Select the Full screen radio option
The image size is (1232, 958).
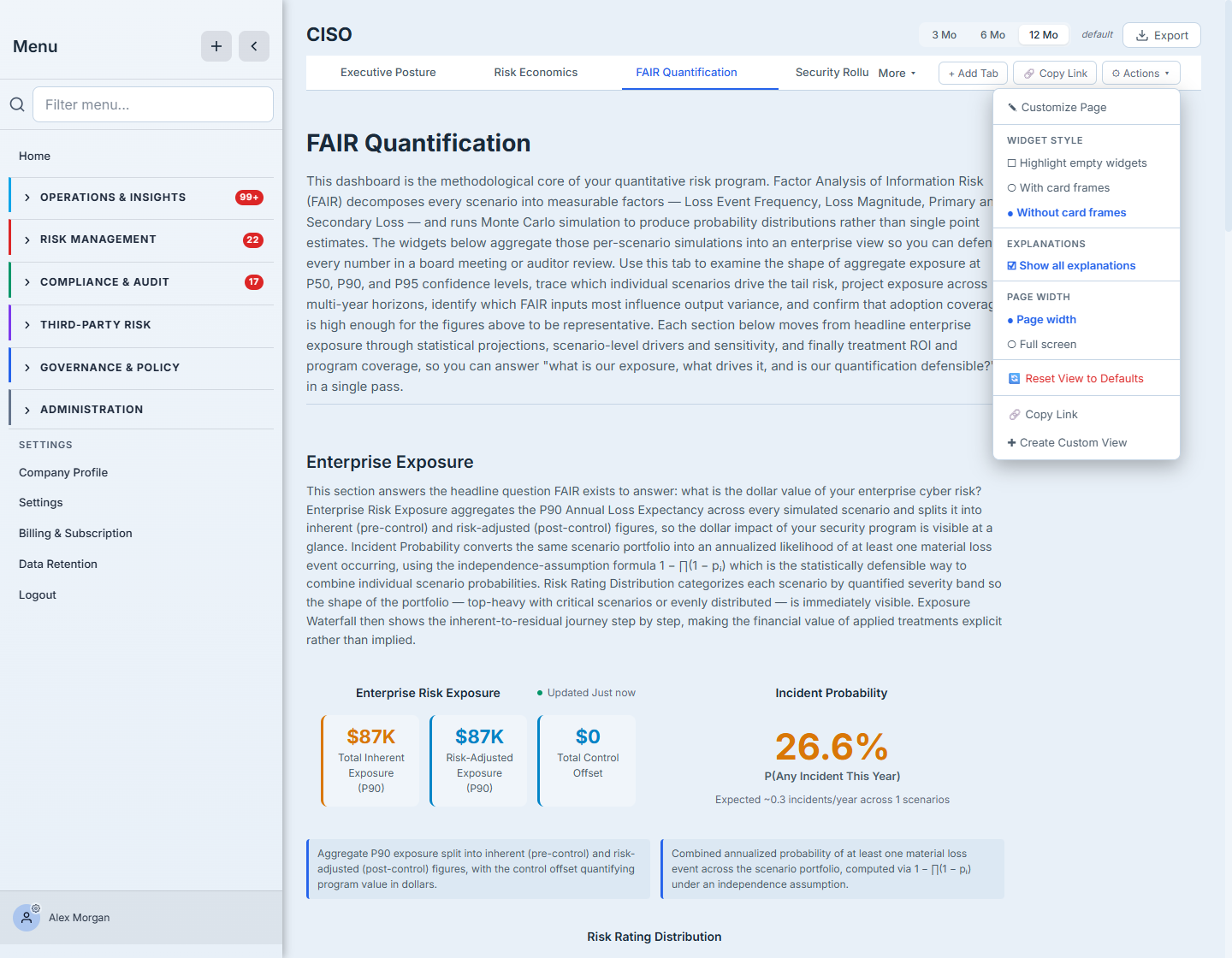coord(1012,344)
